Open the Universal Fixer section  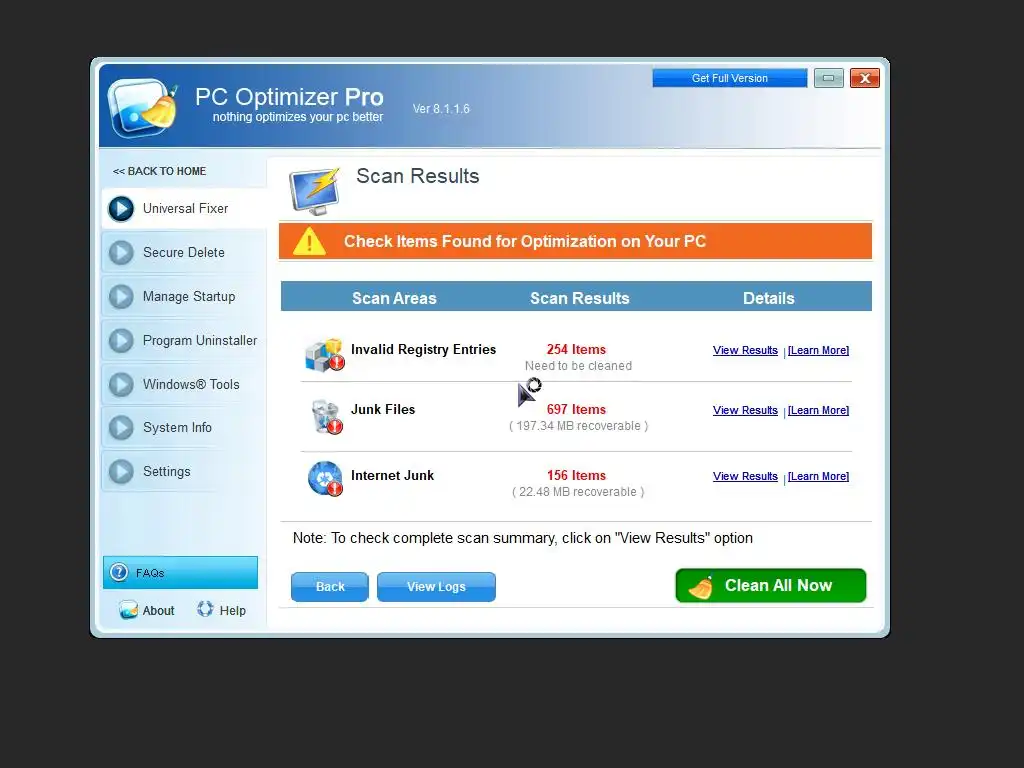(x=184, y=208)
